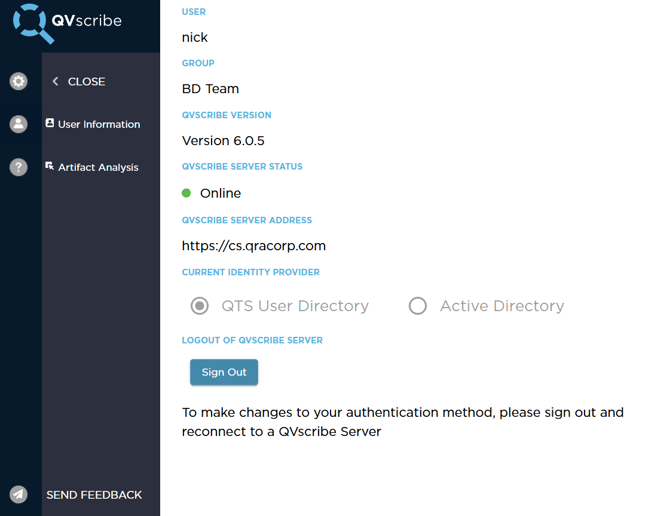
Task: Click the SEND FEEDBACK label
Action: coord(94,494)
